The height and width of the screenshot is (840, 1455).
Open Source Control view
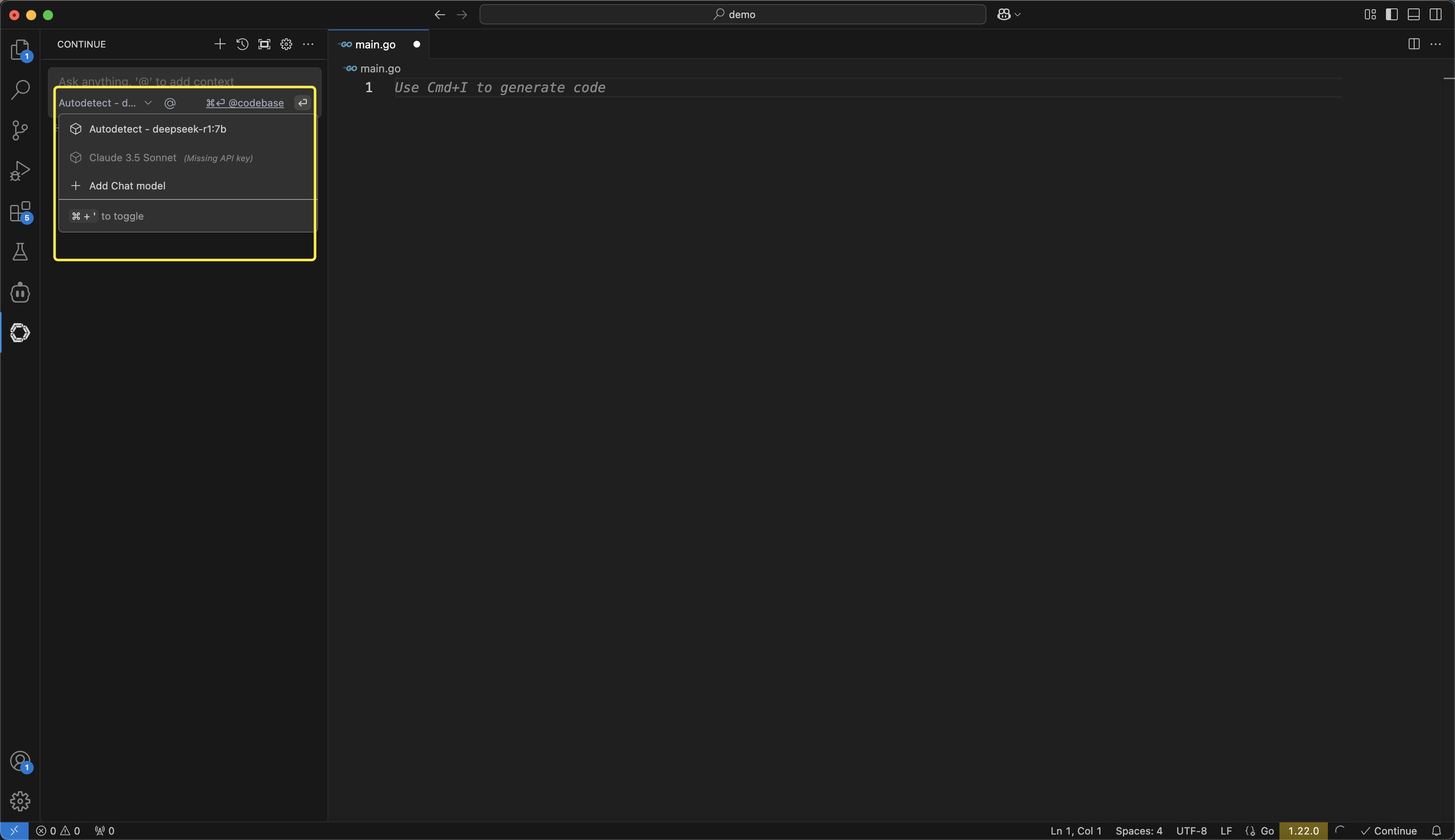[x=20, y=130]
